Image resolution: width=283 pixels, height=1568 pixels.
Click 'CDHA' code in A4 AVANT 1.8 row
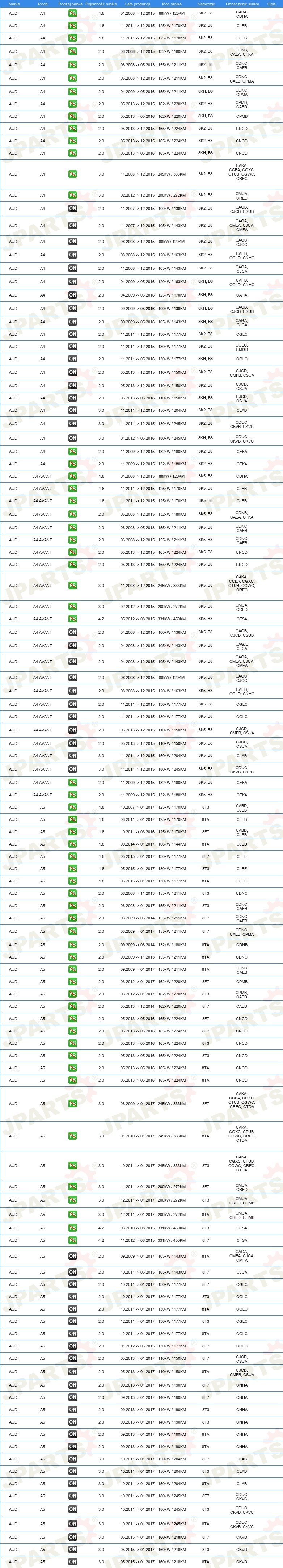tap(242, 477)
